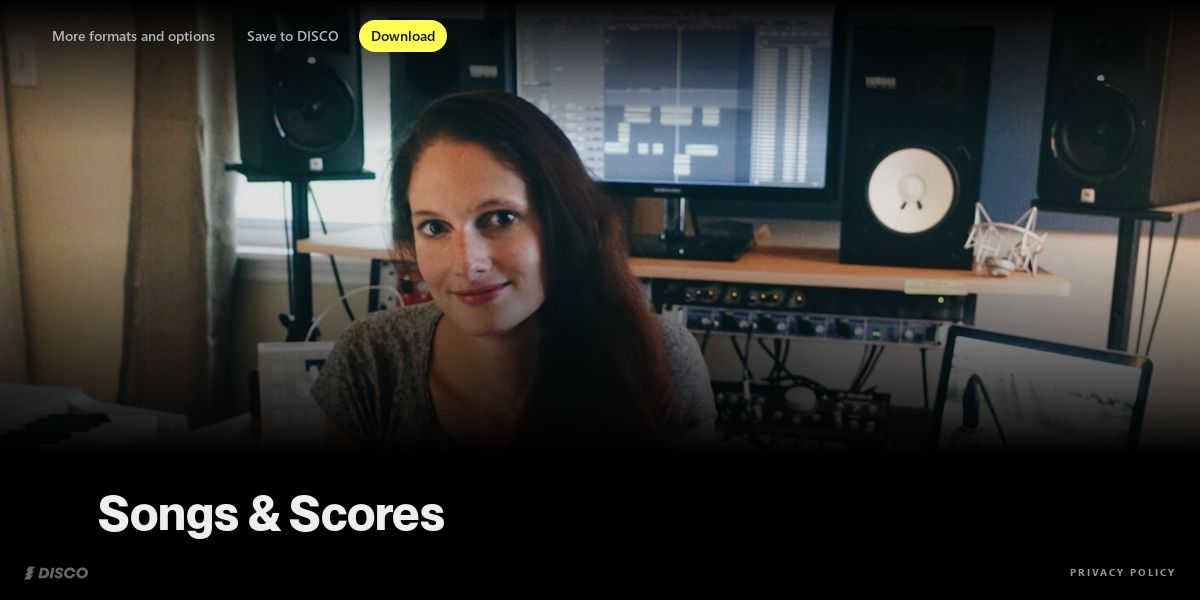Viewport: 1200px width, 600px height.
Task: Click the DISCO logo in the footer
Action: [56, 573]
